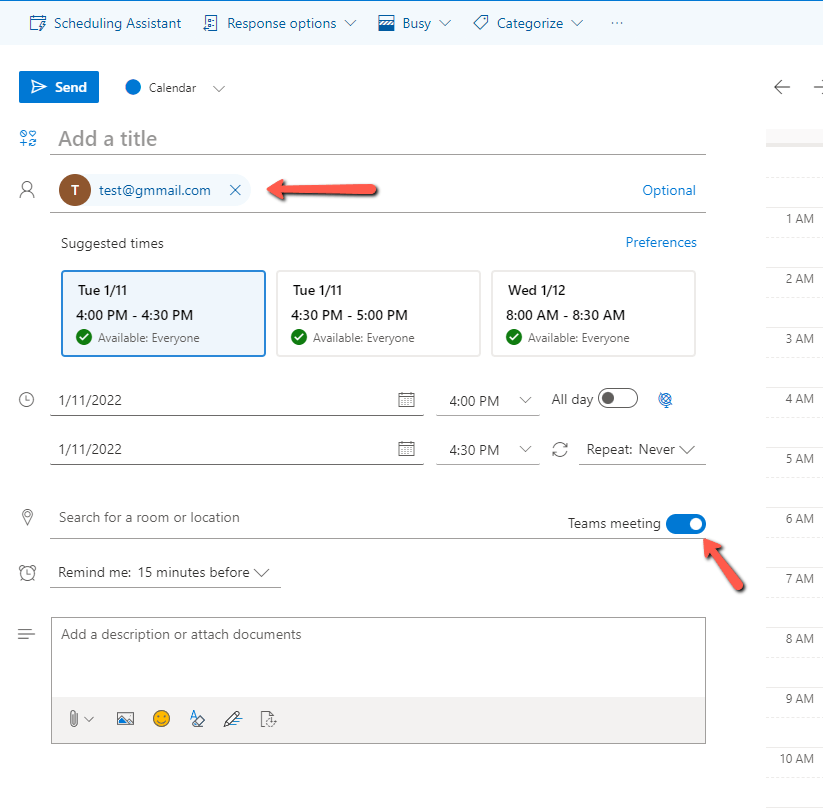This screenshot has width=823, height=809.
Task: Open the start date calendar picker icon
Action: (x=406, y=400)
